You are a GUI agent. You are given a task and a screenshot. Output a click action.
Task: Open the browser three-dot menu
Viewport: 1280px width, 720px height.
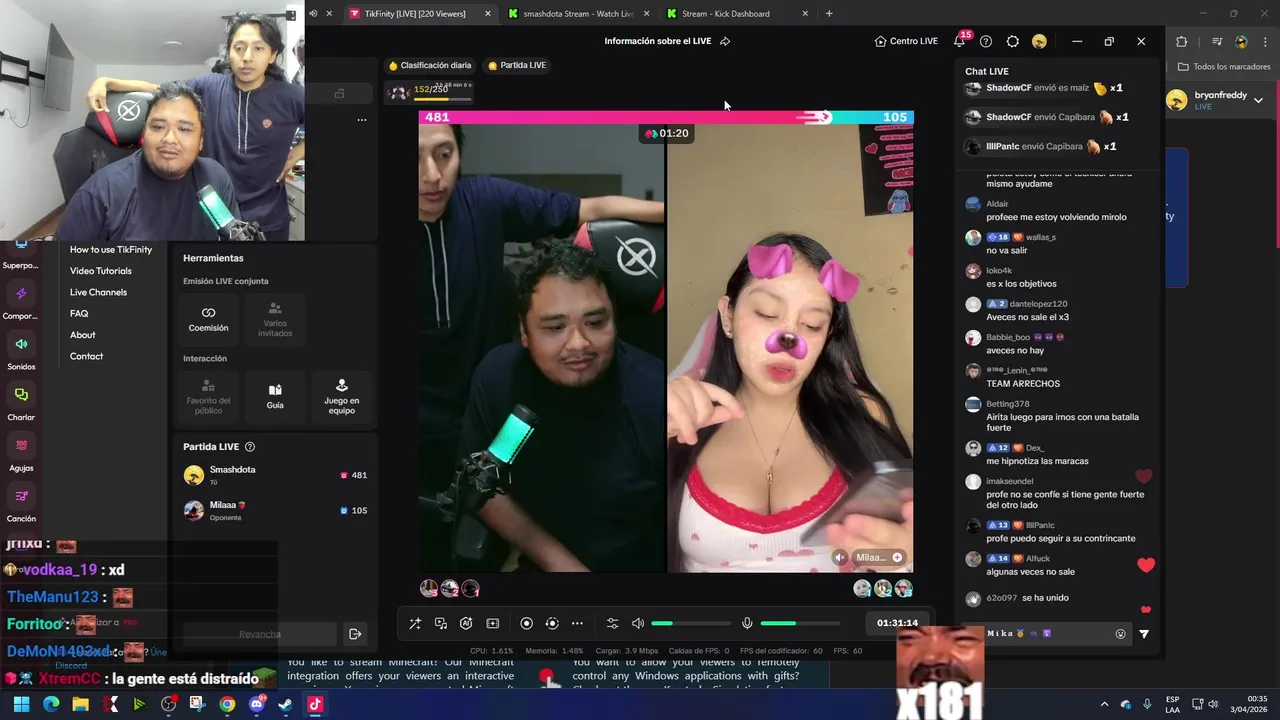click(x=1263, y=42)
